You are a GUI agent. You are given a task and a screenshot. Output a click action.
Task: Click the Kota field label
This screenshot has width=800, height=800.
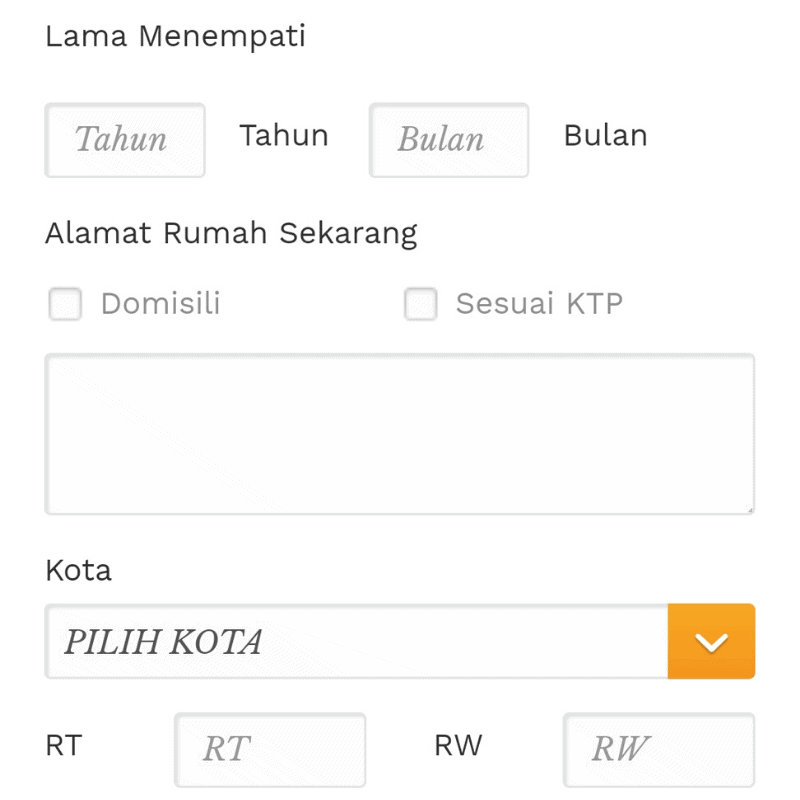77,570
